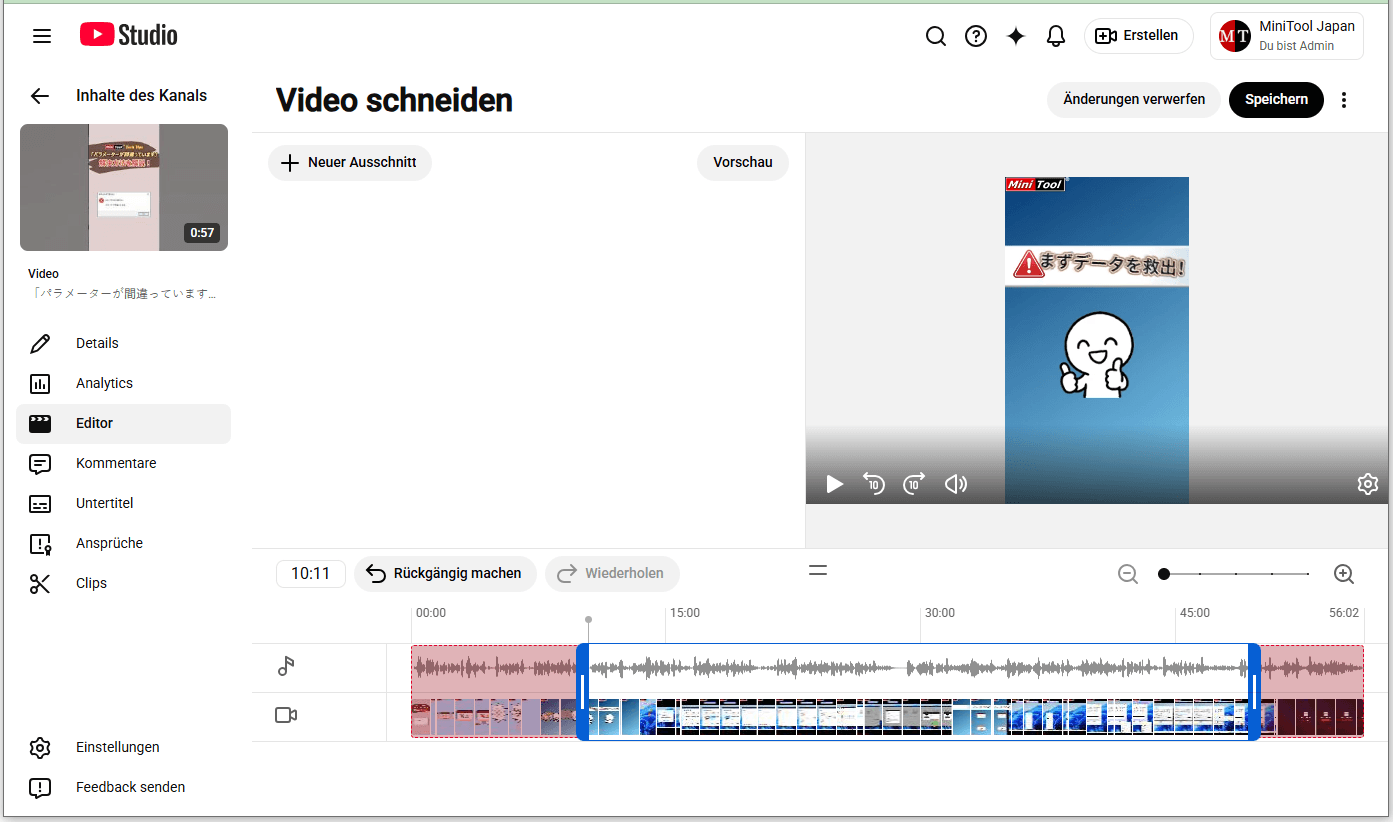Click the 30:00 mark on timeline ruler
The image size is (1393, 822).
pyautogui.click(x=940, y=613)
